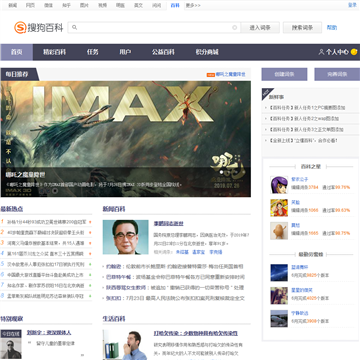Open hot topic number 5 in 最新热点
The image size is (360, 360).
pyautogui.click(x=45, y=264)
